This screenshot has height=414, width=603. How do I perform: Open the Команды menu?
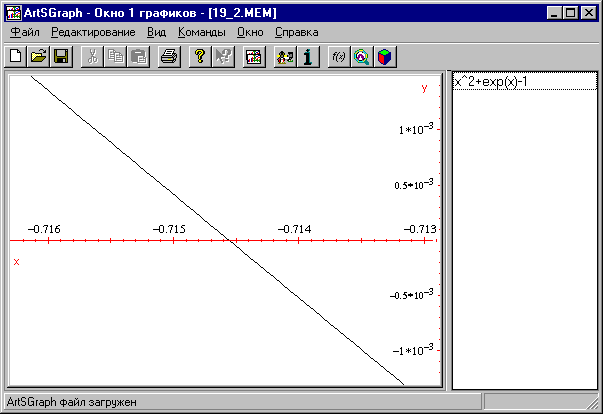(x=201, y=32)
